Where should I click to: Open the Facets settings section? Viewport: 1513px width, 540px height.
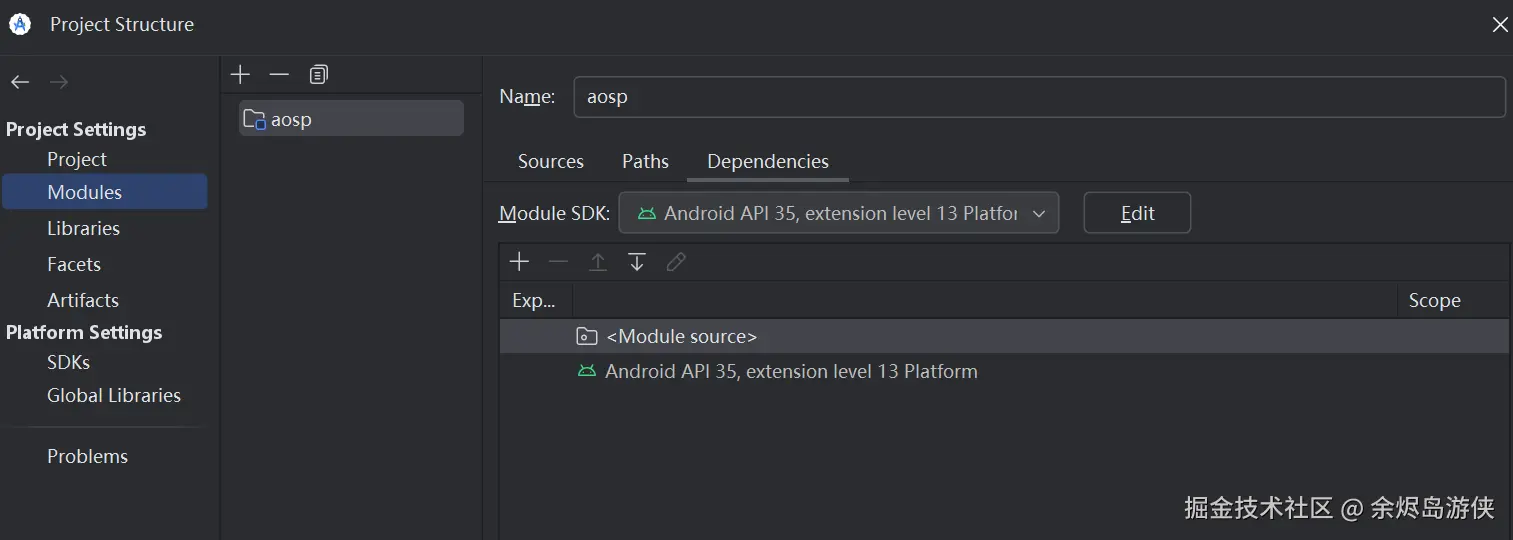(x=74, y=264)
